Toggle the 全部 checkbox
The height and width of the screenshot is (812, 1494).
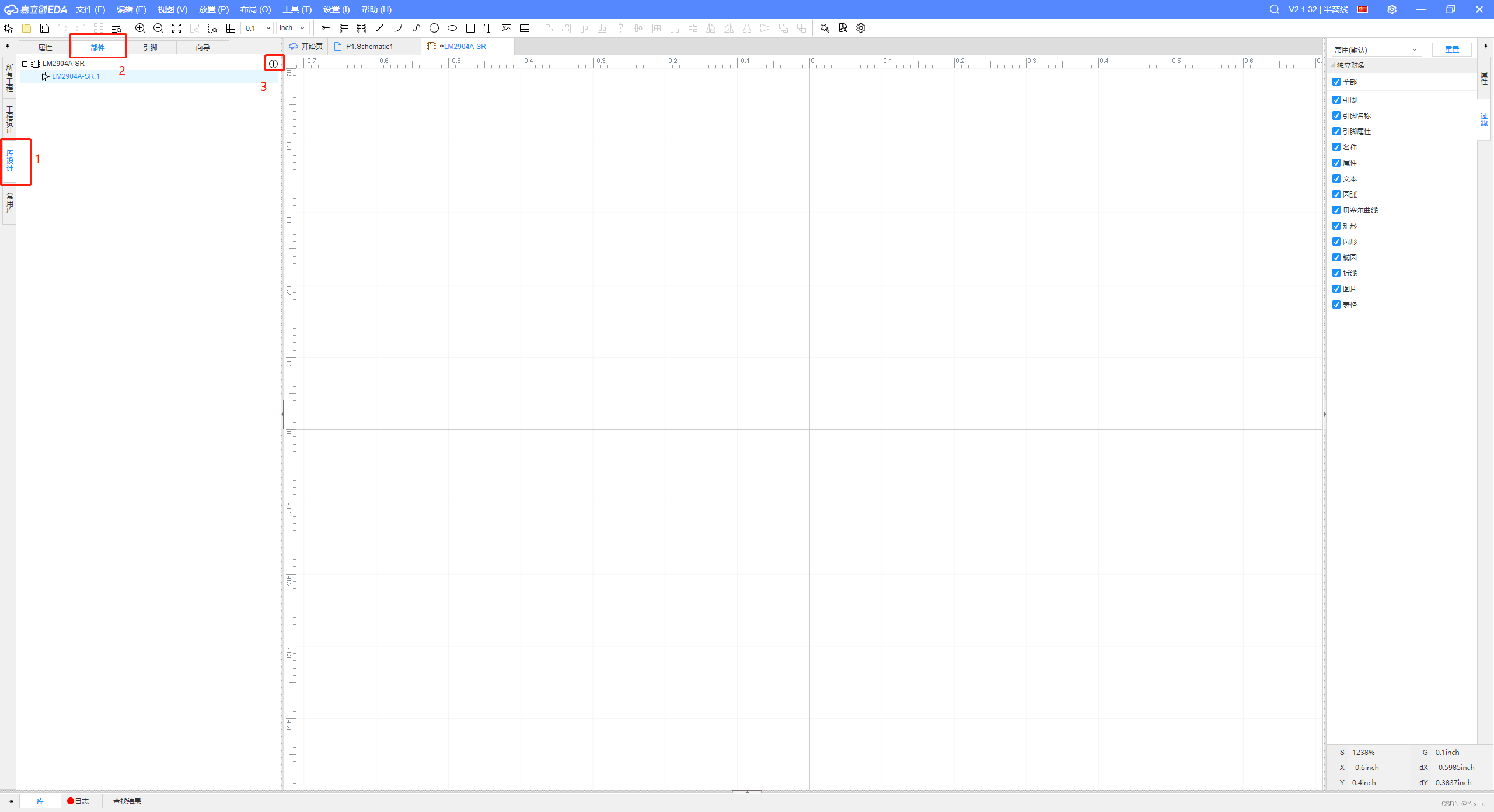coord(1336,82)
